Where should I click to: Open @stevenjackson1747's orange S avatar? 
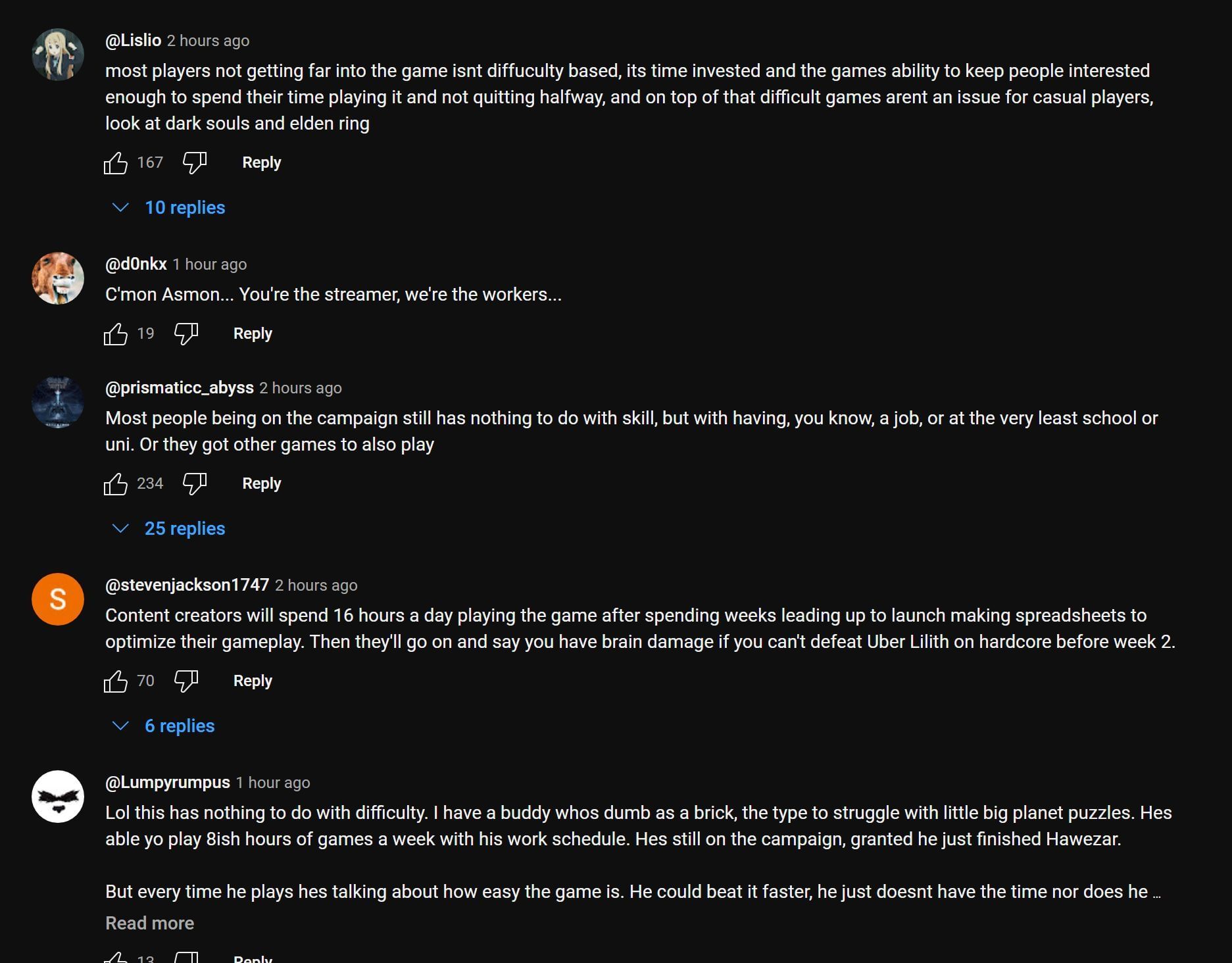(x=58, y=599)
